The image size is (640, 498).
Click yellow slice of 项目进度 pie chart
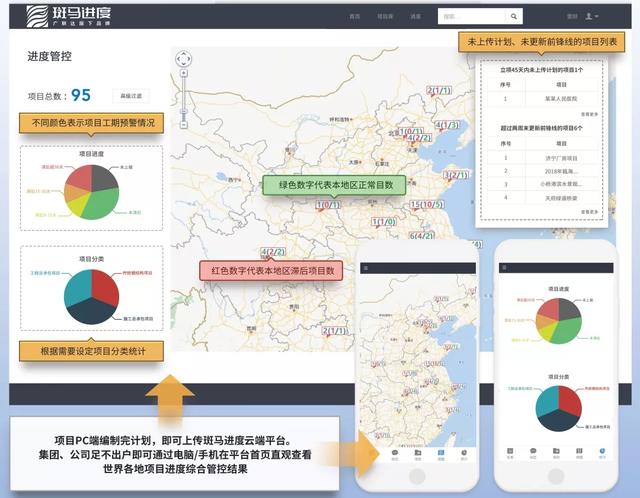point(80,206)
